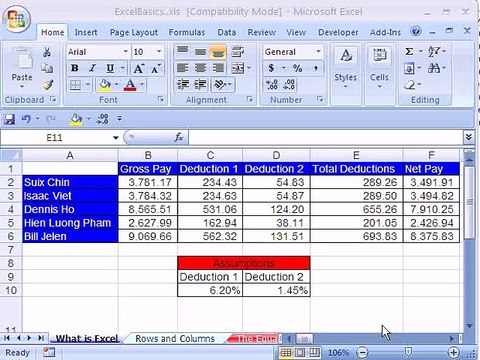Open the Developer tab
Screen dimensions: 480x360
[338, 32]
